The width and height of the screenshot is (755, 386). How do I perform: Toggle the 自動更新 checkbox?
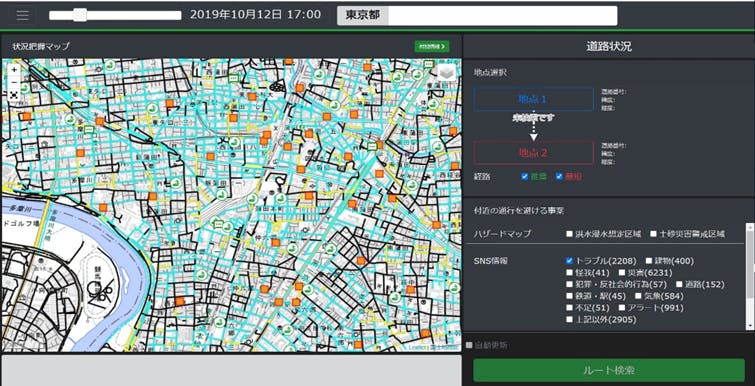click(469, 345)
